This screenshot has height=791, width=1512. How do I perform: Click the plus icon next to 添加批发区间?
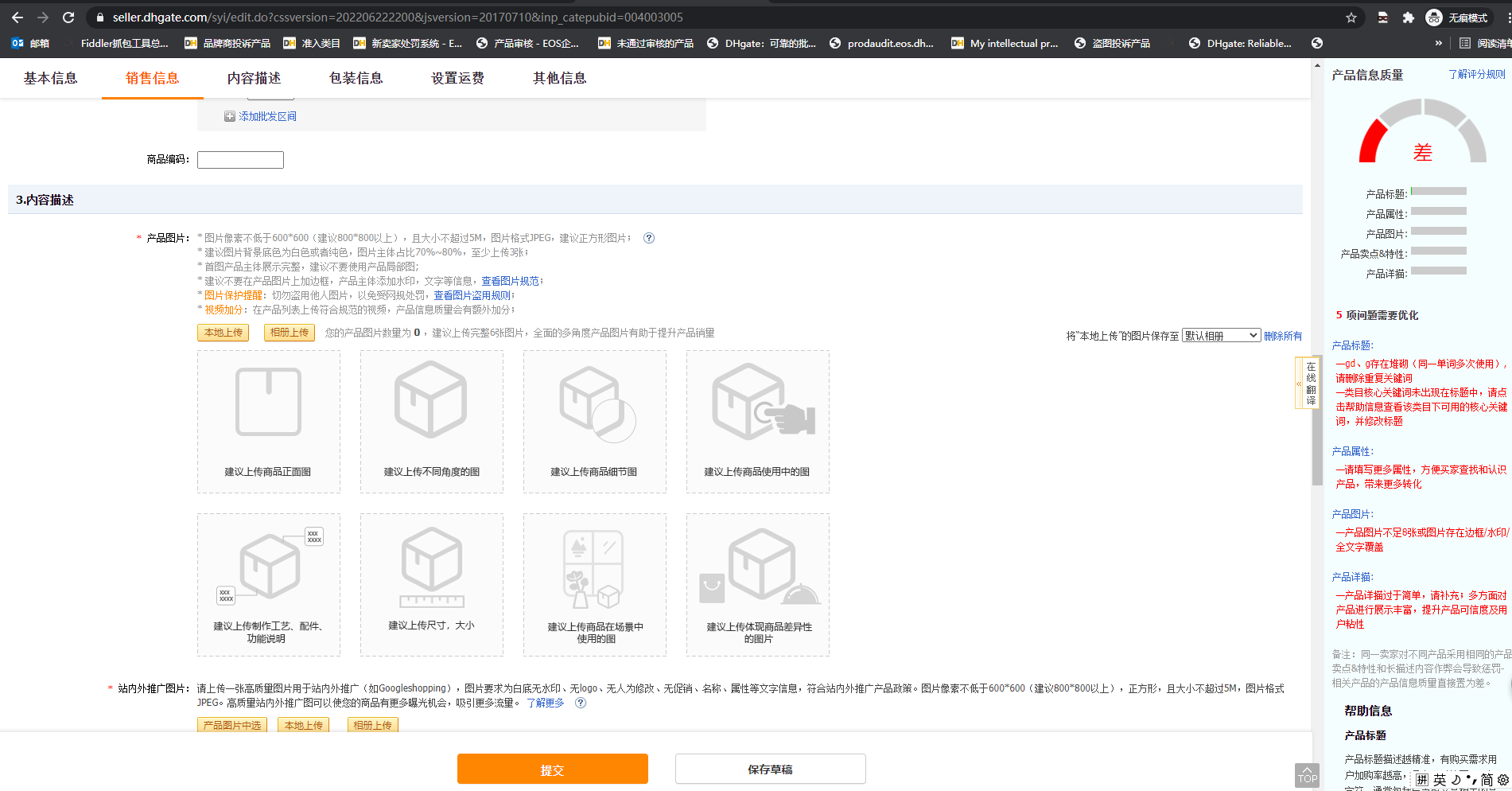pyautogui.click(x=230, y=117)
